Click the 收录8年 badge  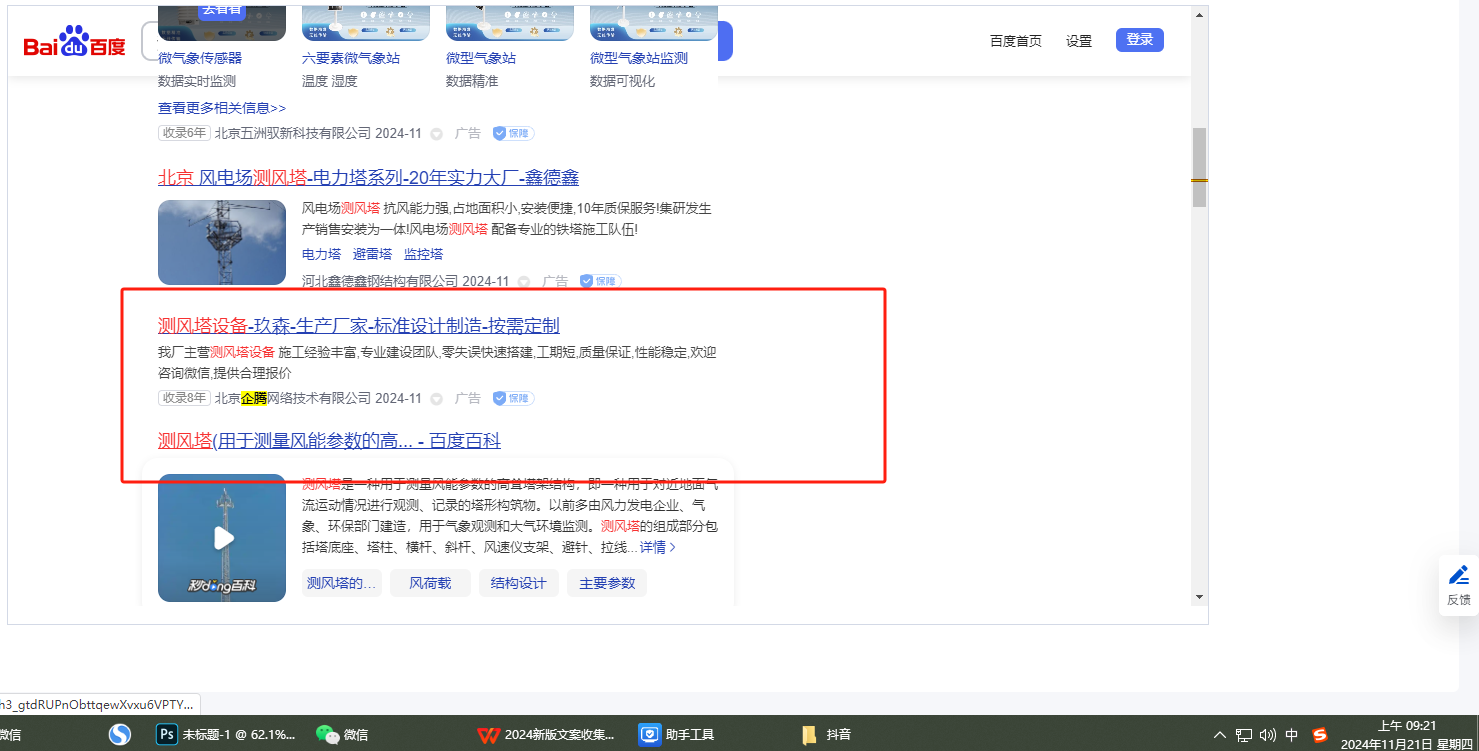[x=184, y=398]
